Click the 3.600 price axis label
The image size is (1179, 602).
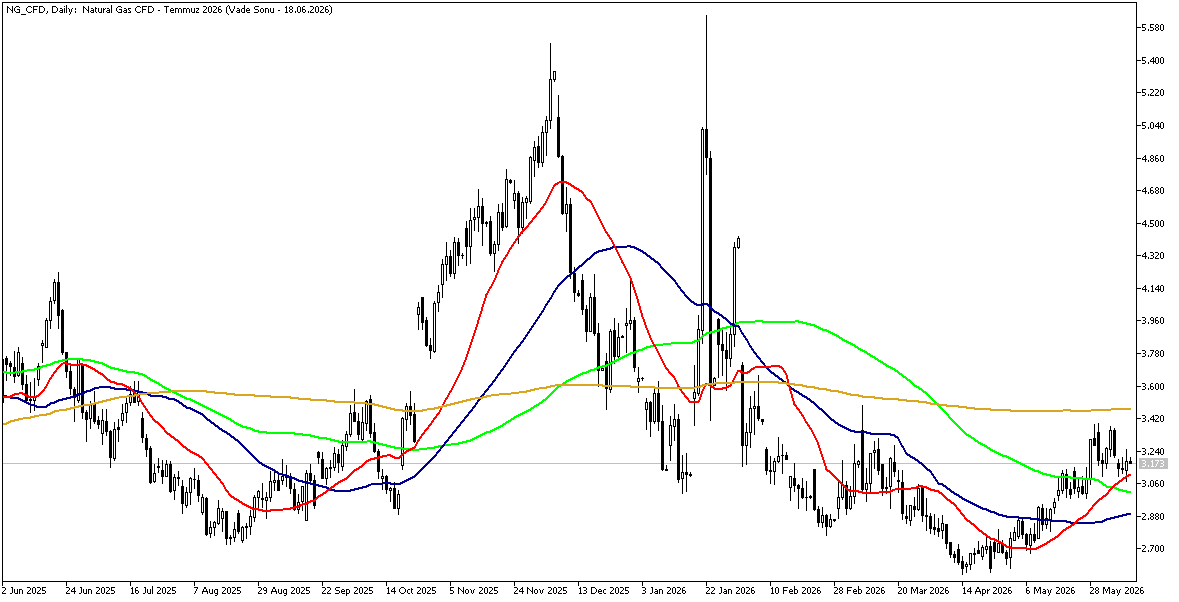(x=1153, y=386)
